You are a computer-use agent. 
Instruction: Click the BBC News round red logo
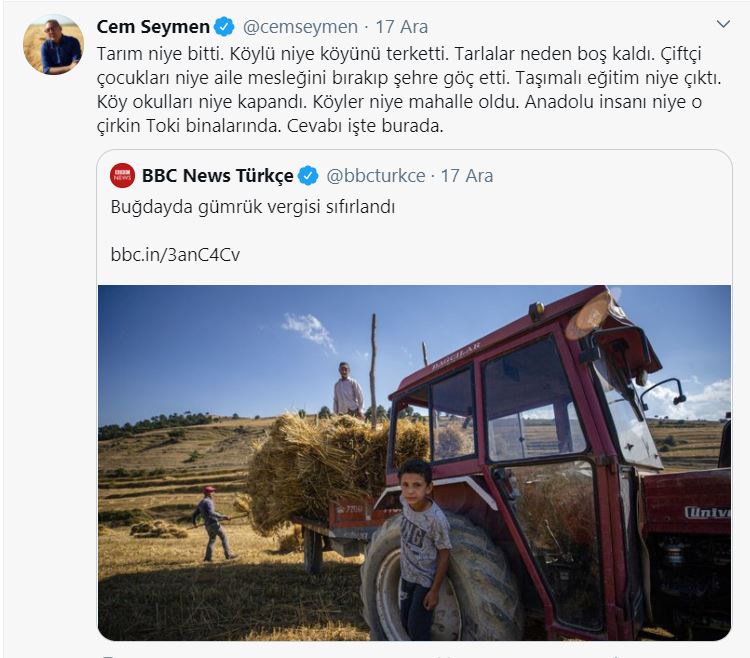point(122,175)
